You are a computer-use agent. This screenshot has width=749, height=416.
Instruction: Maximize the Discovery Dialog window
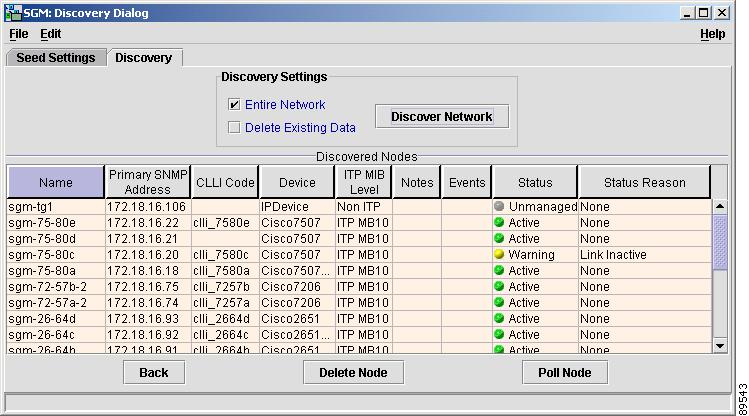click(x=704, y=13)
